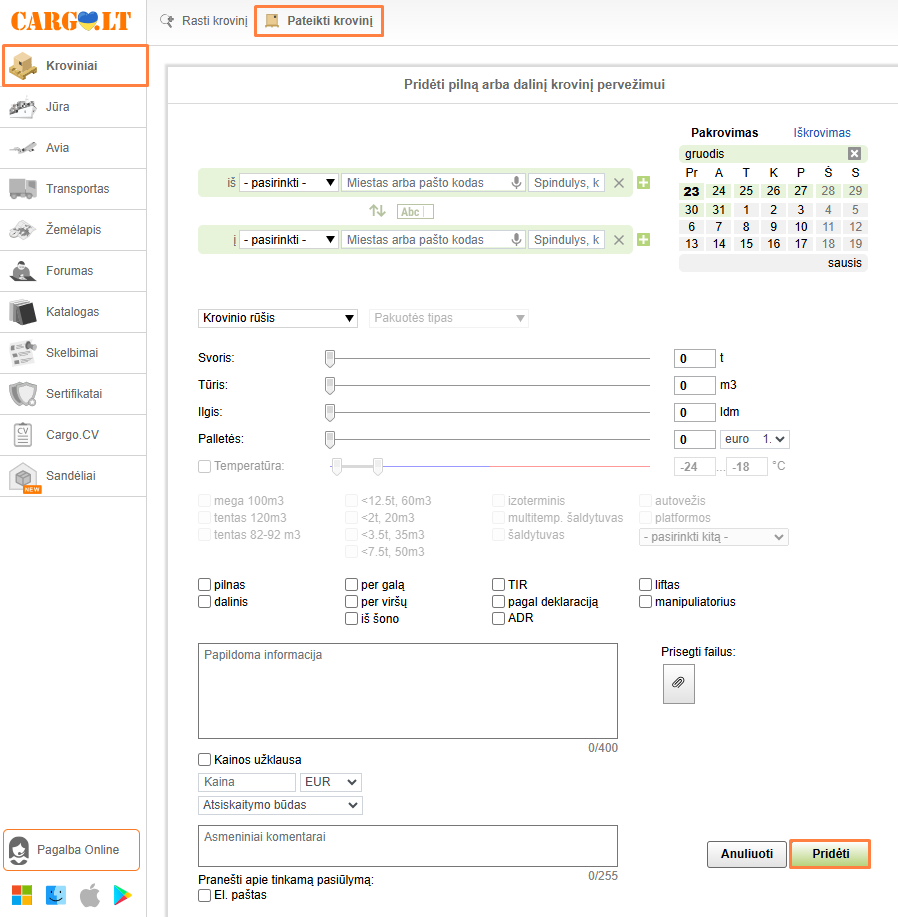Close the gruodis calendar with X icon
Image resolution: width=898 pixels, height=917 pixels.
pos(854,154)
